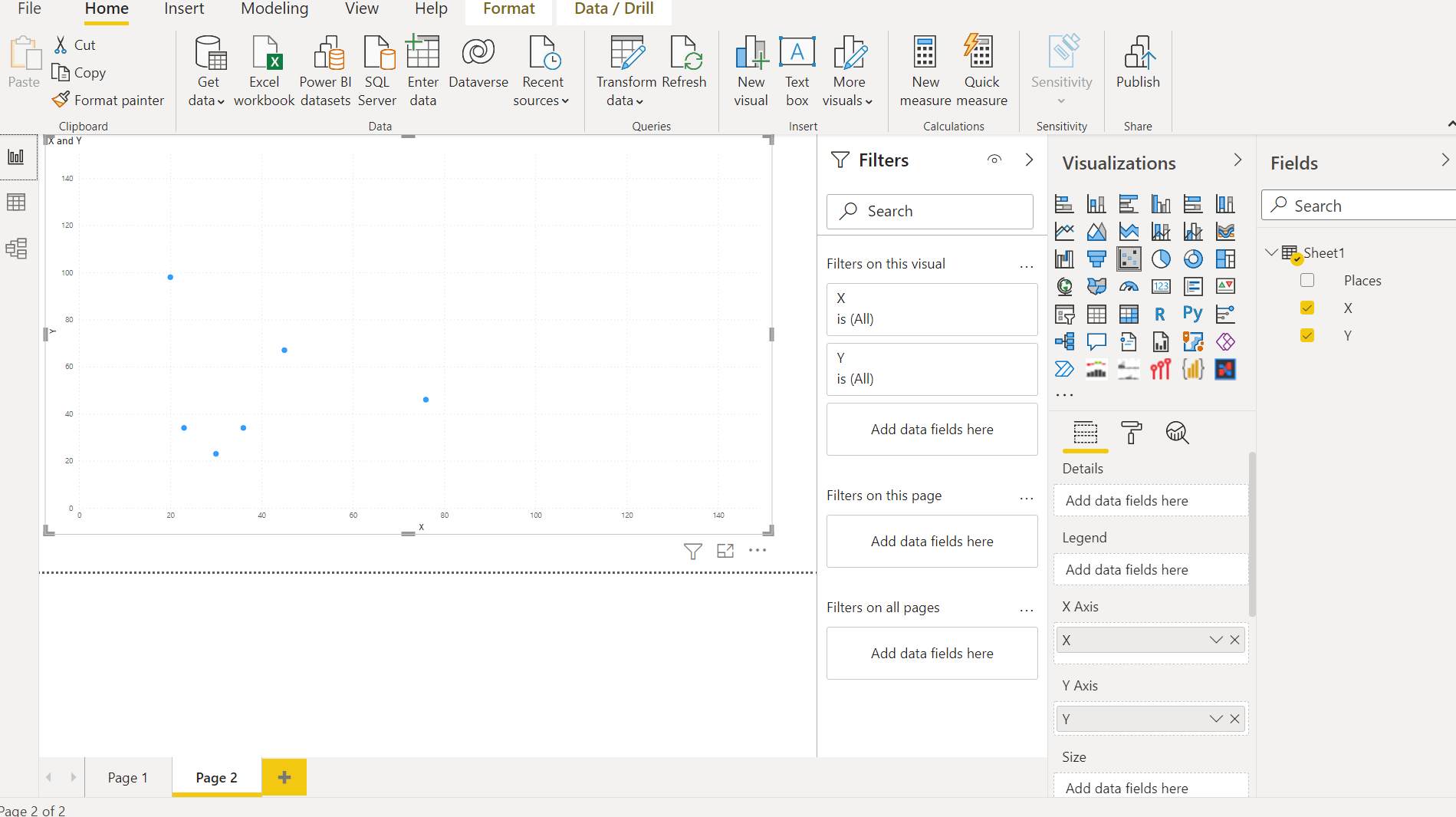Click the Publish button
This screenshot has height=817, width=1456.
click(1138, 63)
